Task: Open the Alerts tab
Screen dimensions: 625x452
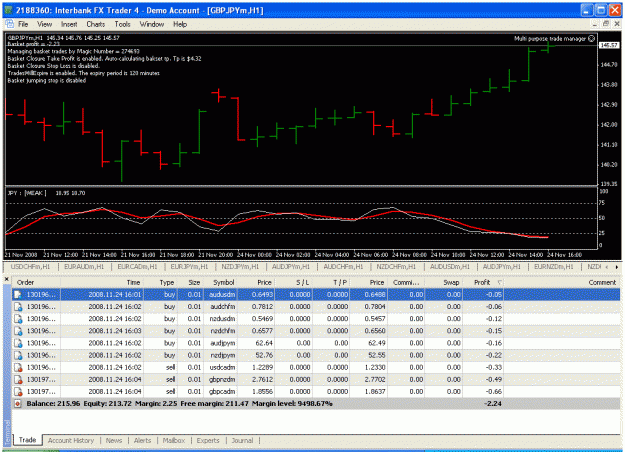Action: [x=142, y=440]
